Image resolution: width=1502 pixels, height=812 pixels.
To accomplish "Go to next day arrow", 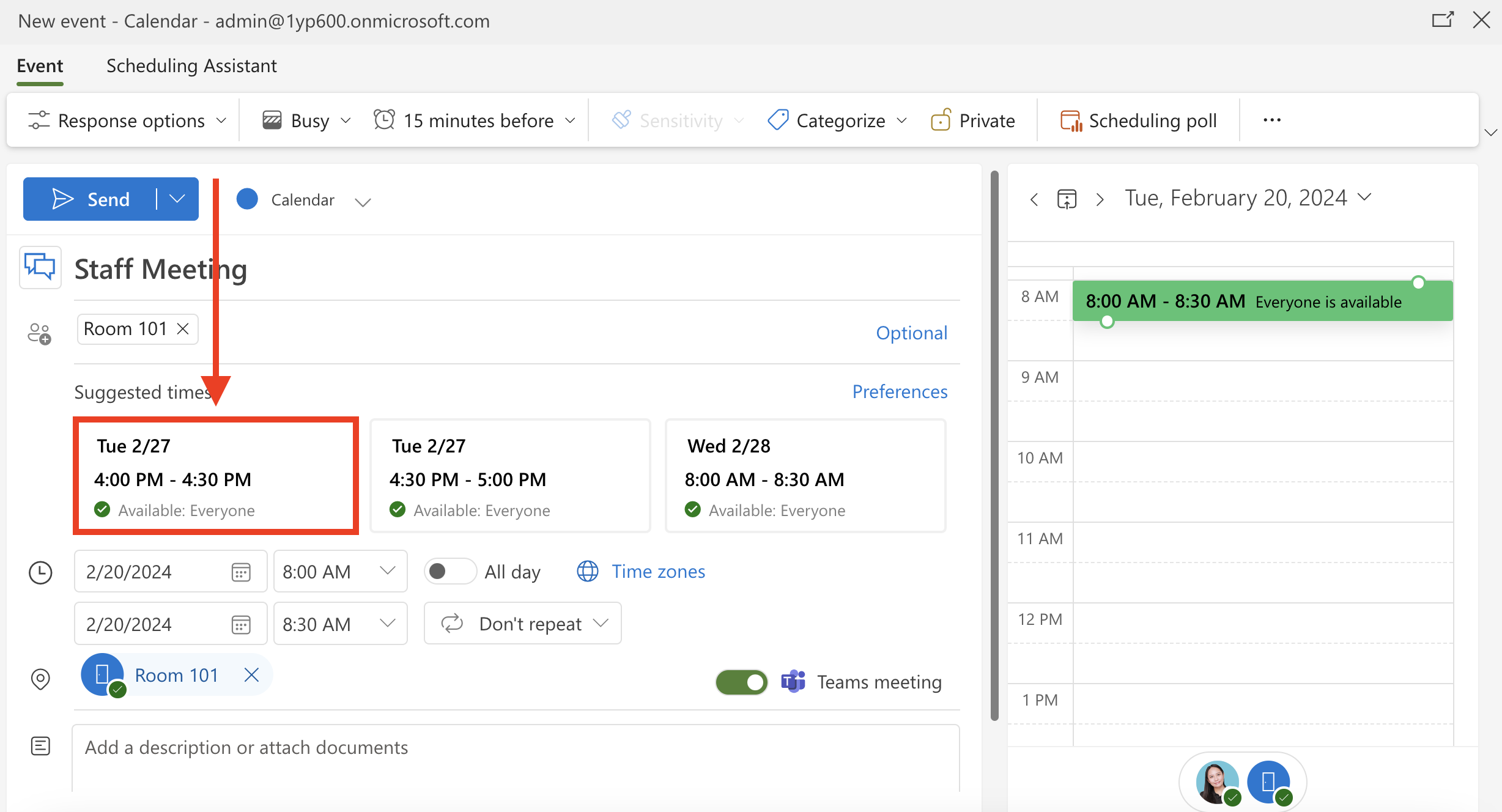I will (x=1100, y=199).
